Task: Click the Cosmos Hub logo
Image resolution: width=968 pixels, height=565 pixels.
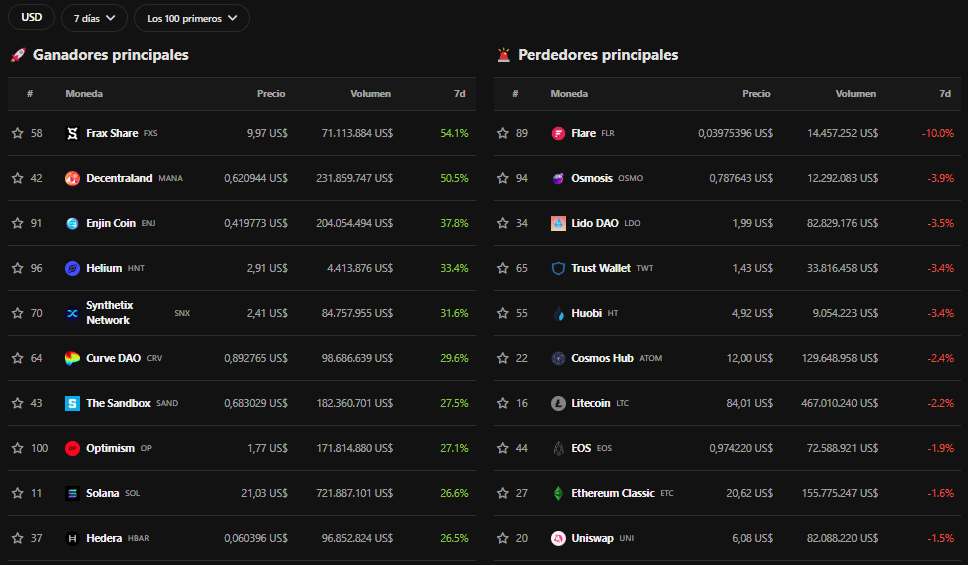Action: click(558, 359)
